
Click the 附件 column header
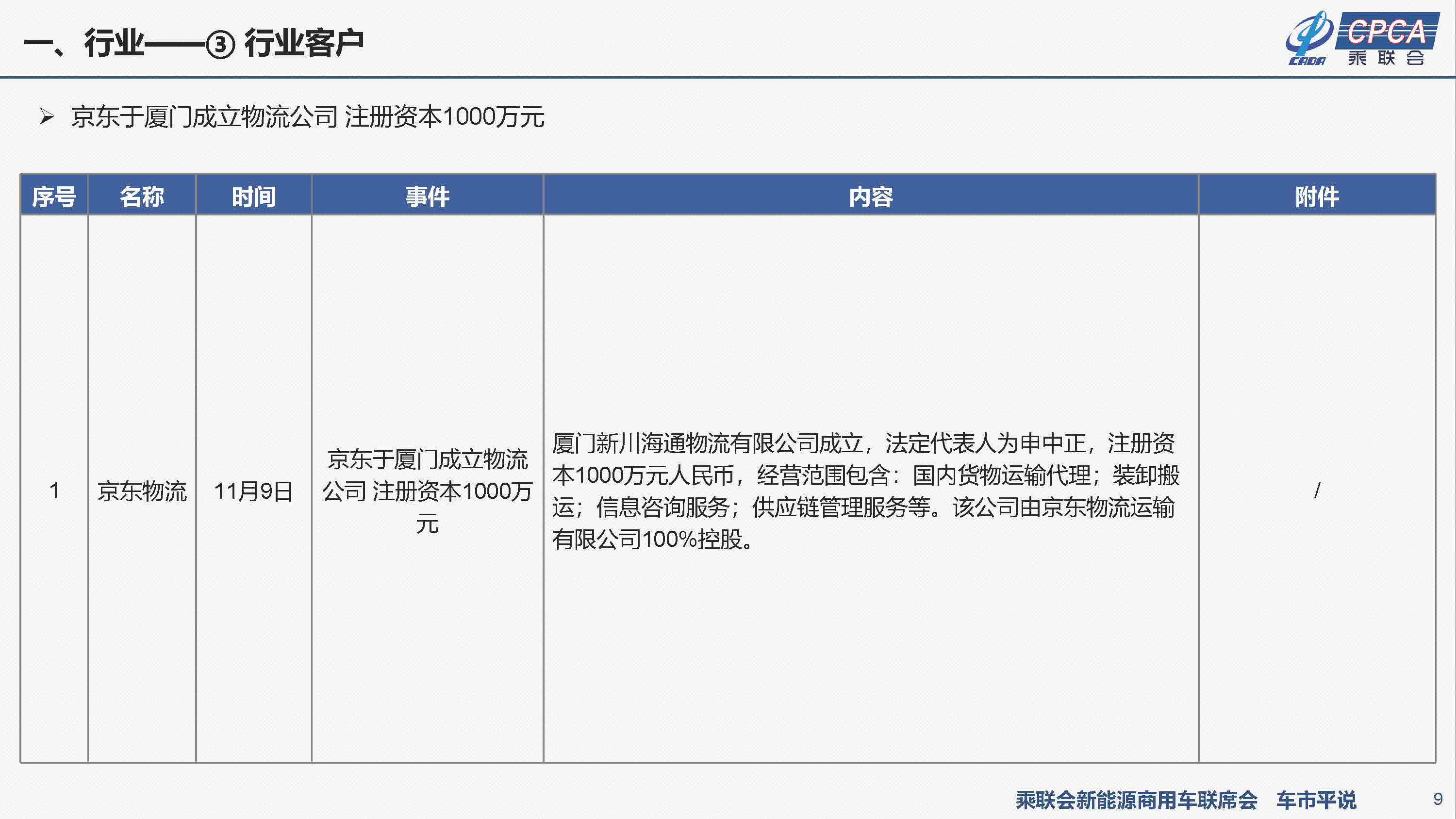(x=1317, y=196)
